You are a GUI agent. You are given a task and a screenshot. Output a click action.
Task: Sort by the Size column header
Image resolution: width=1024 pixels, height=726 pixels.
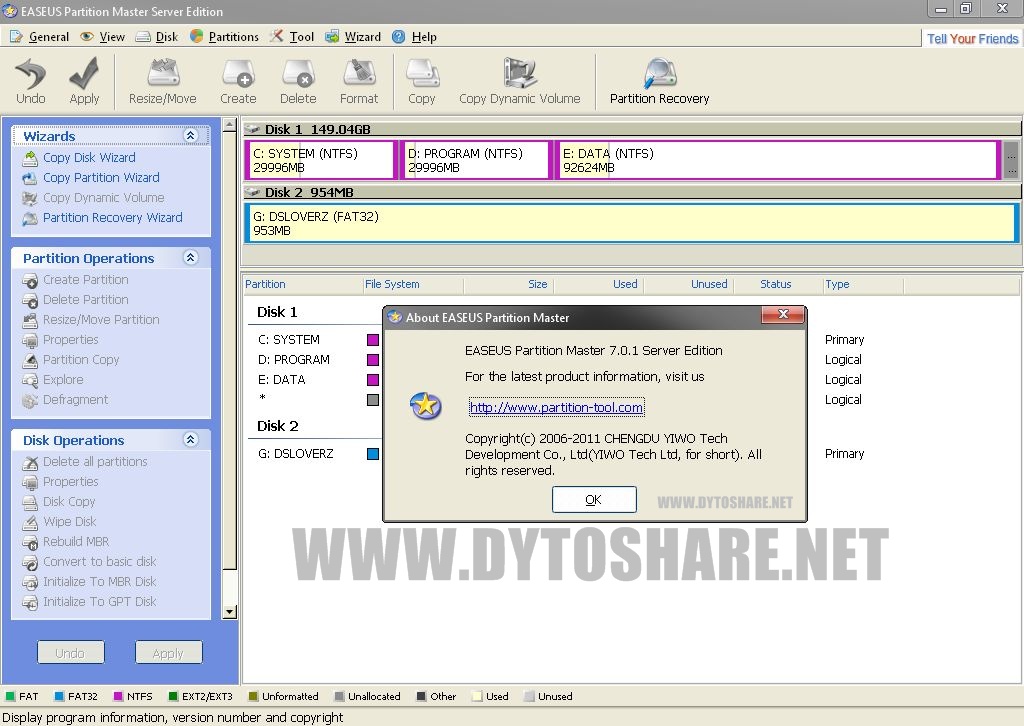pos(509,285)
